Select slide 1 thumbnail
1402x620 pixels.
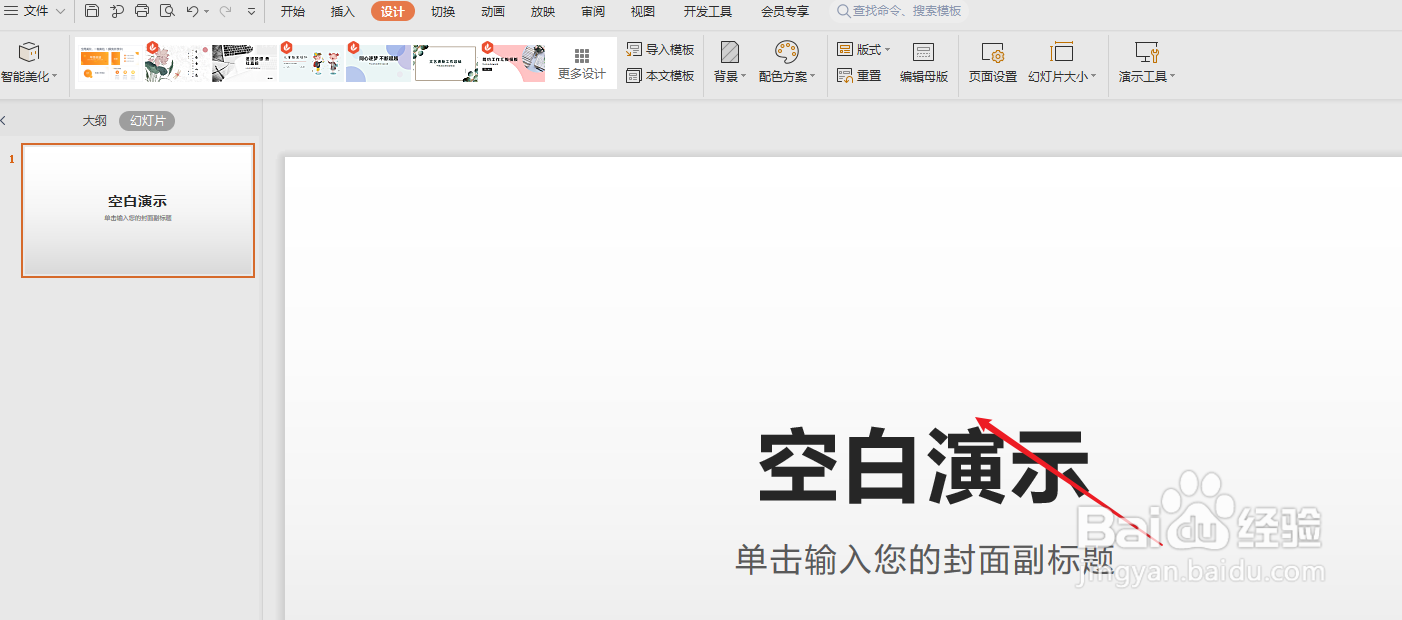138,210
